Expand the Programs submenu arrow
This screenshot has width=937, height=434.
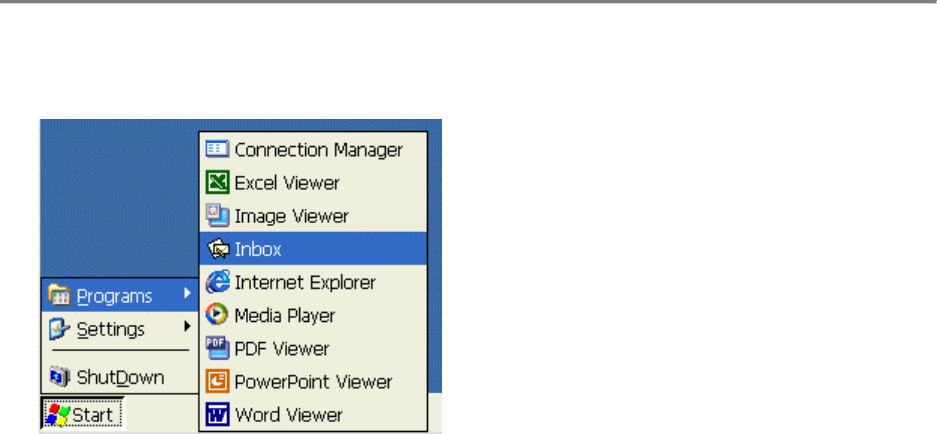click(186, 296)
